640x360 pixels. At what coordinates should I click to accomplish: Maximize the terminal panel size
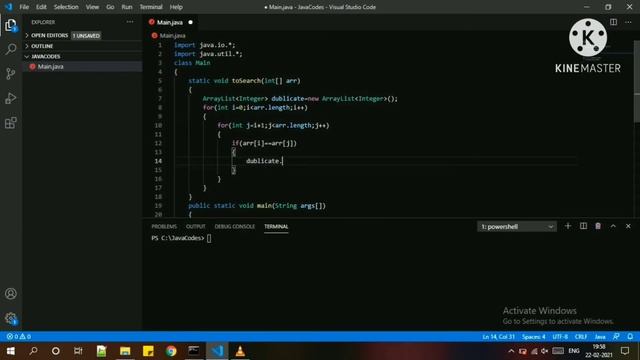coord(613,226)
